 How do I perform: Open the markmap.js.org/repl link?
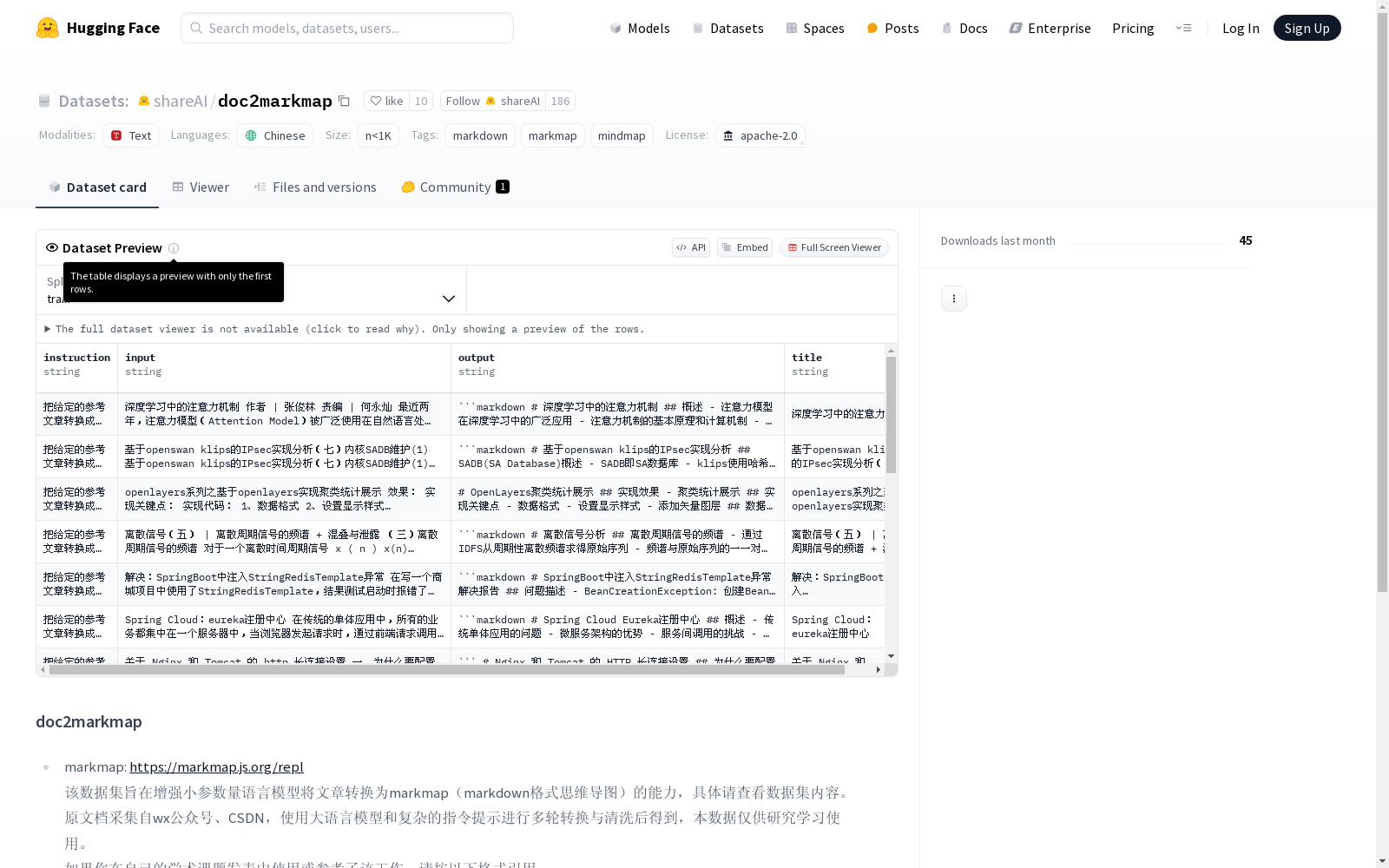(216, 766)
